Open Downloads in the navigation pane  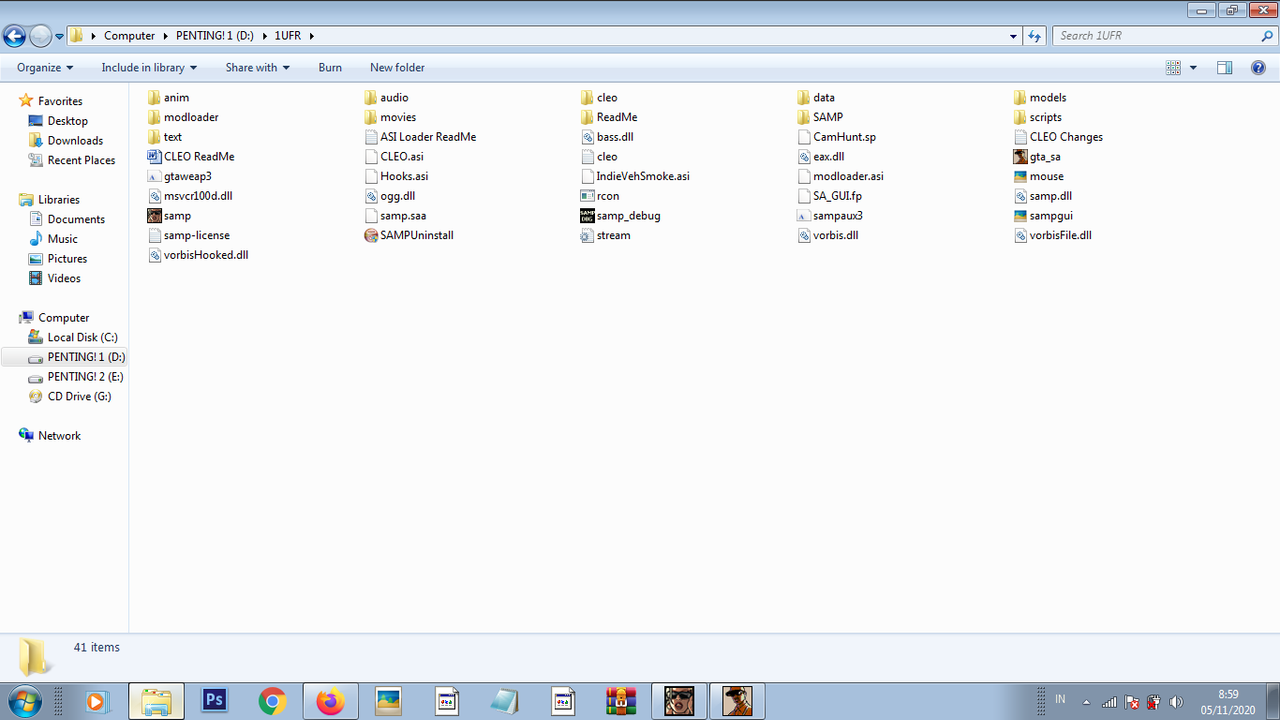(x=75, y=141)
